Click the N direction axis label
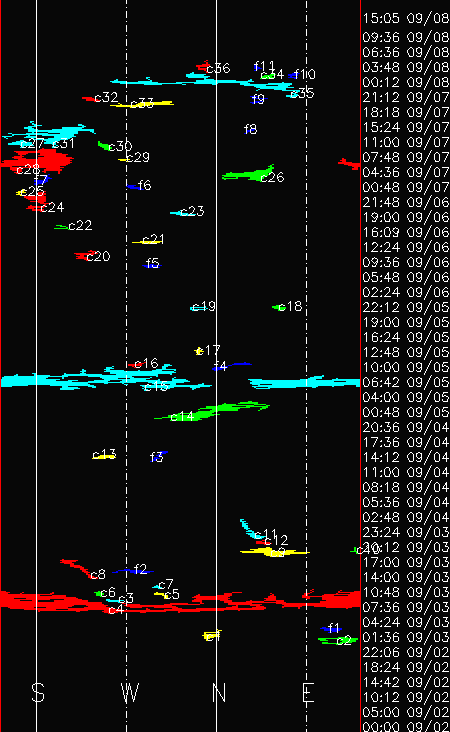 coord(219,693)
